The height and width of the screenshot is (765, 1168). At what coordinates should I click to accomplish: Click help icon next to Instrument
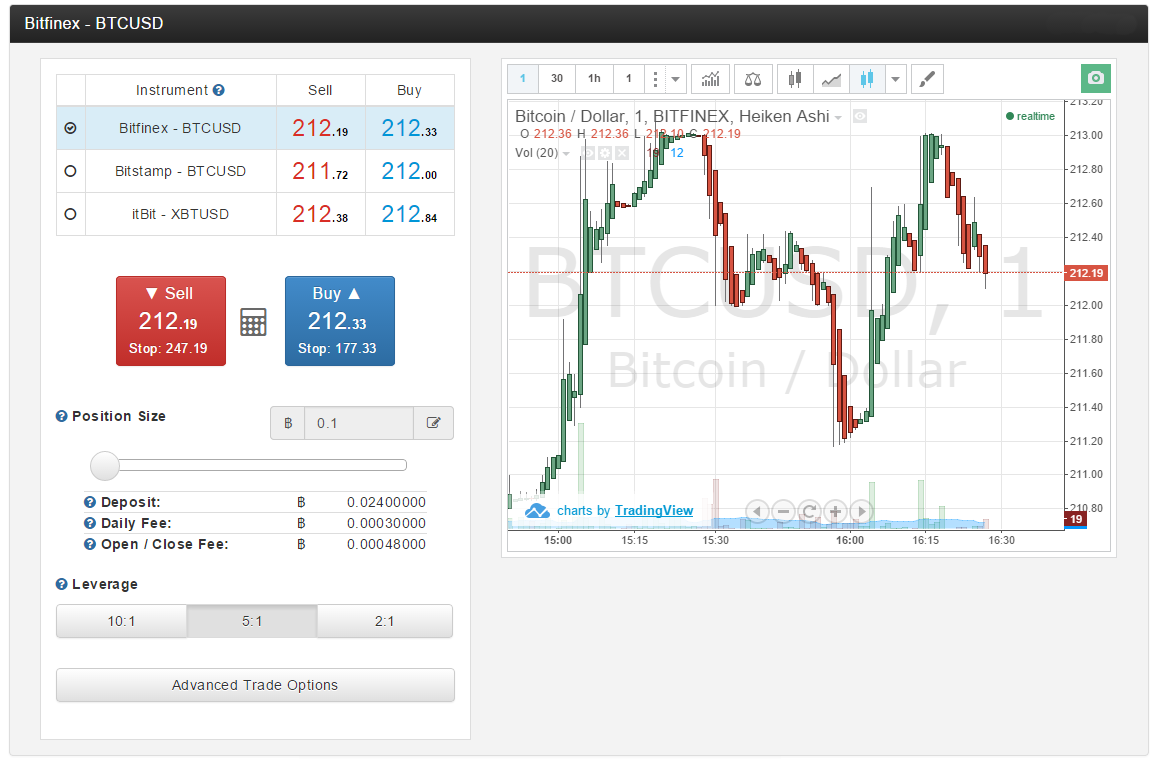click(x=218, y=90)
